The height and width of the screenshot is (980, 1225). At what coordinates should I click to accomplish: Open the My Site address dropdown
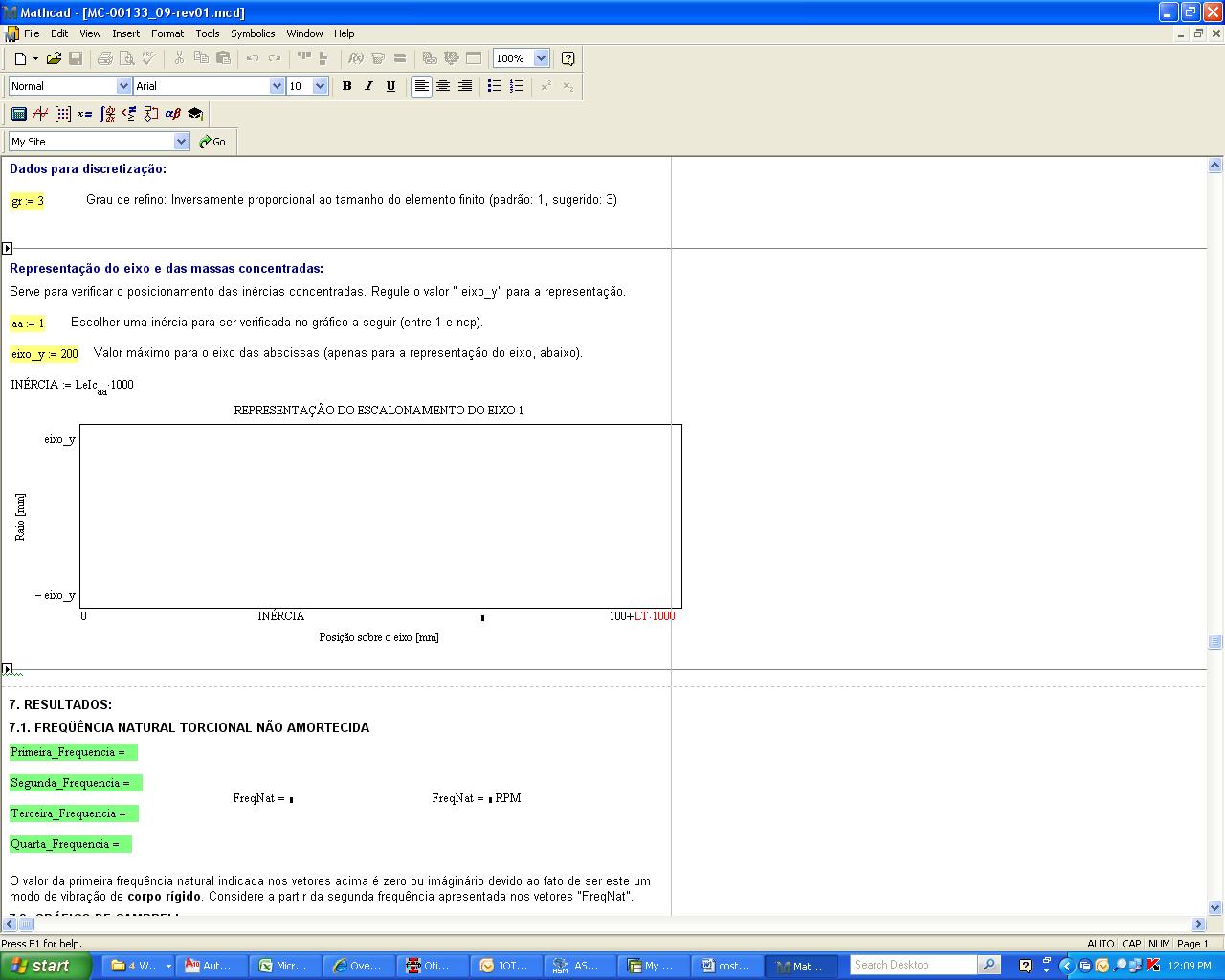(x=182, y=142)
